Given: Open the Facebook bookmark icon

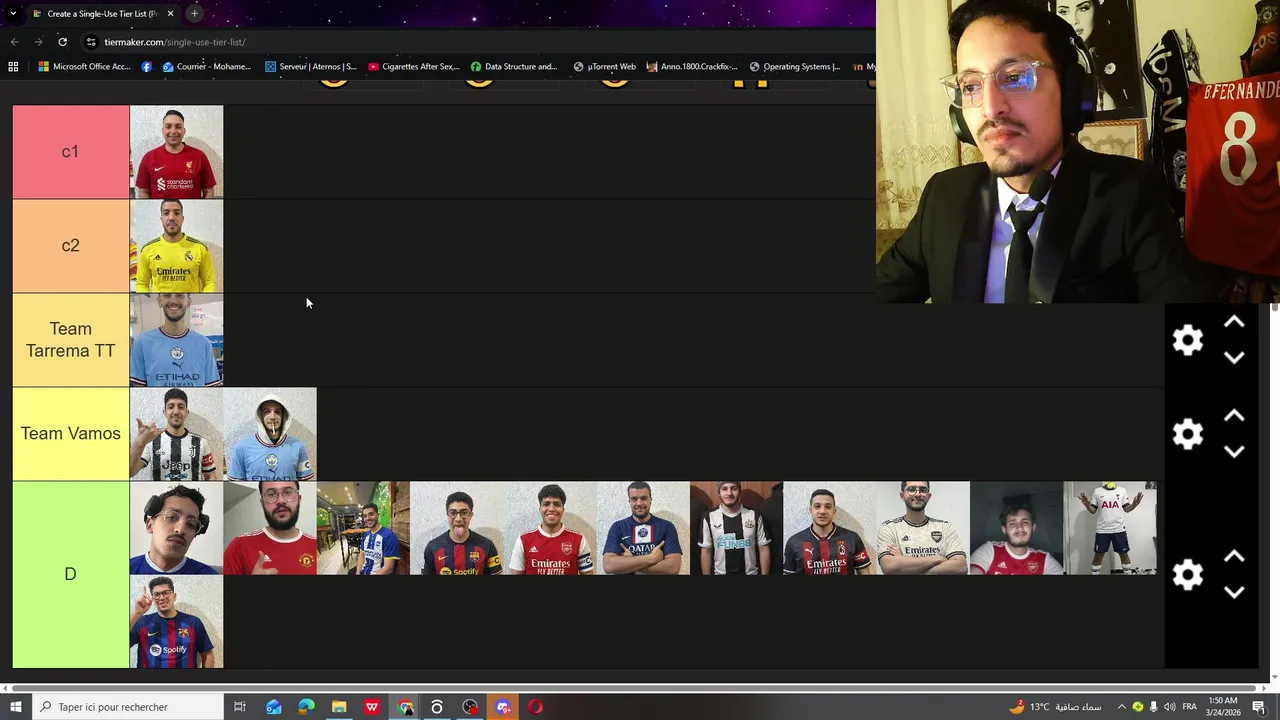Looking at the screenshot, I should click(147, 67).
